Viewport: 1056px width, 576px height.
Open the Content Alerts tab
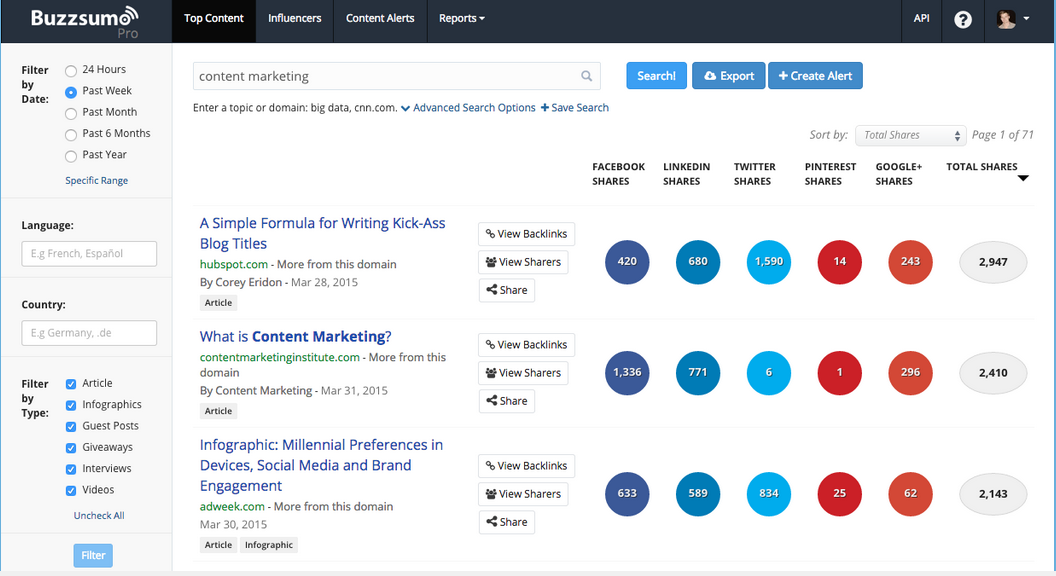pos(380,19)
